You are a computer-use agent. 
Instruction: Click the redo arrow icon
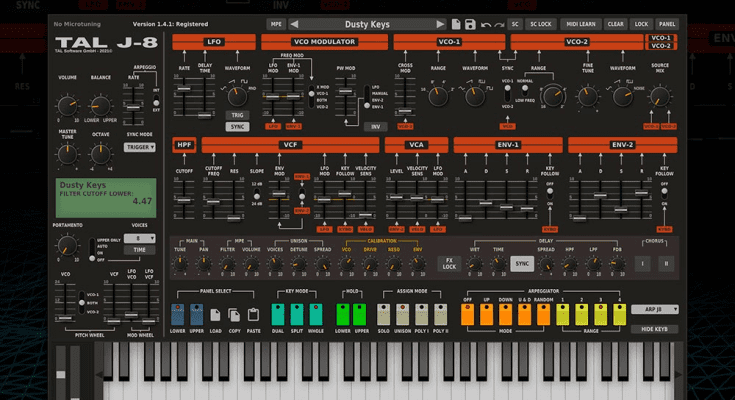tap(499, 23)
